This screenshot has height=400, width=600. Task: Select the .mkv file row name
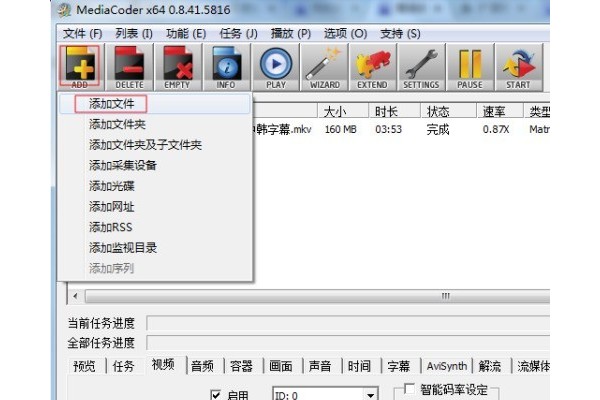pyautogui.click(x=283, y=129)
